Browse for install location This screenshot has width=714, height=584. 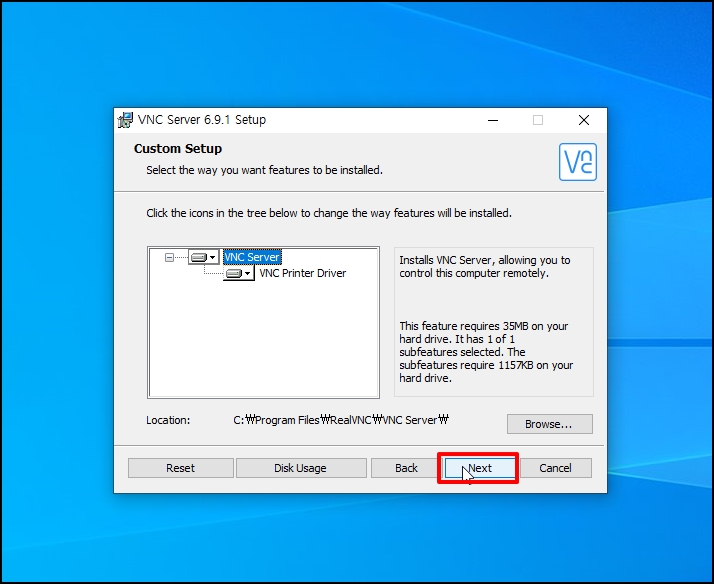click(550, 424)
